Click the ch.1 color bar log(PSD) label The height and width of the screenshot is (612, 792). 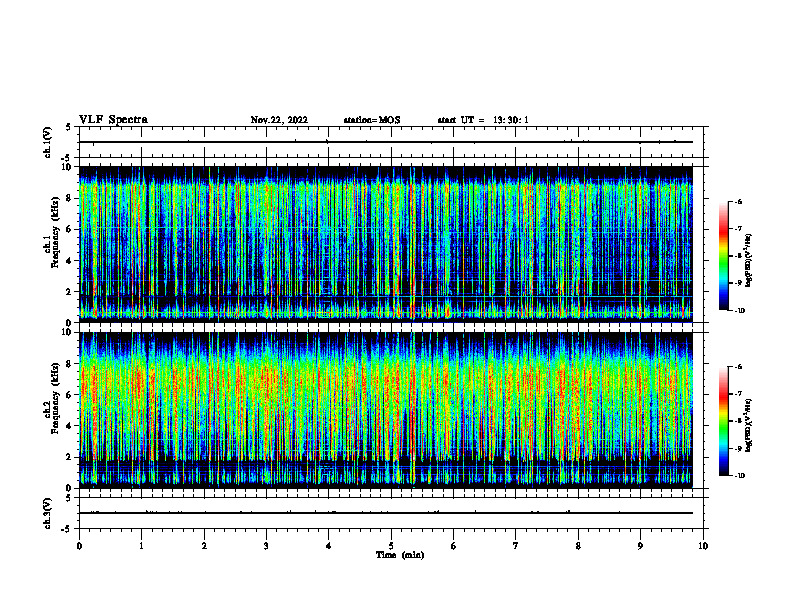coord(749,260)
